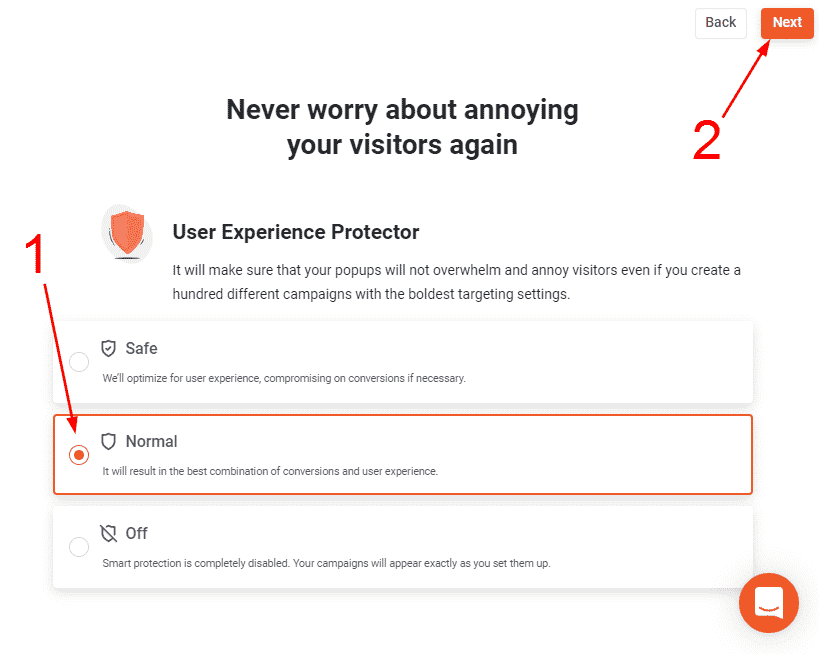Click the paragraph describing popups not overwhelming visitors
819x654 pixels.
point(456,283)
